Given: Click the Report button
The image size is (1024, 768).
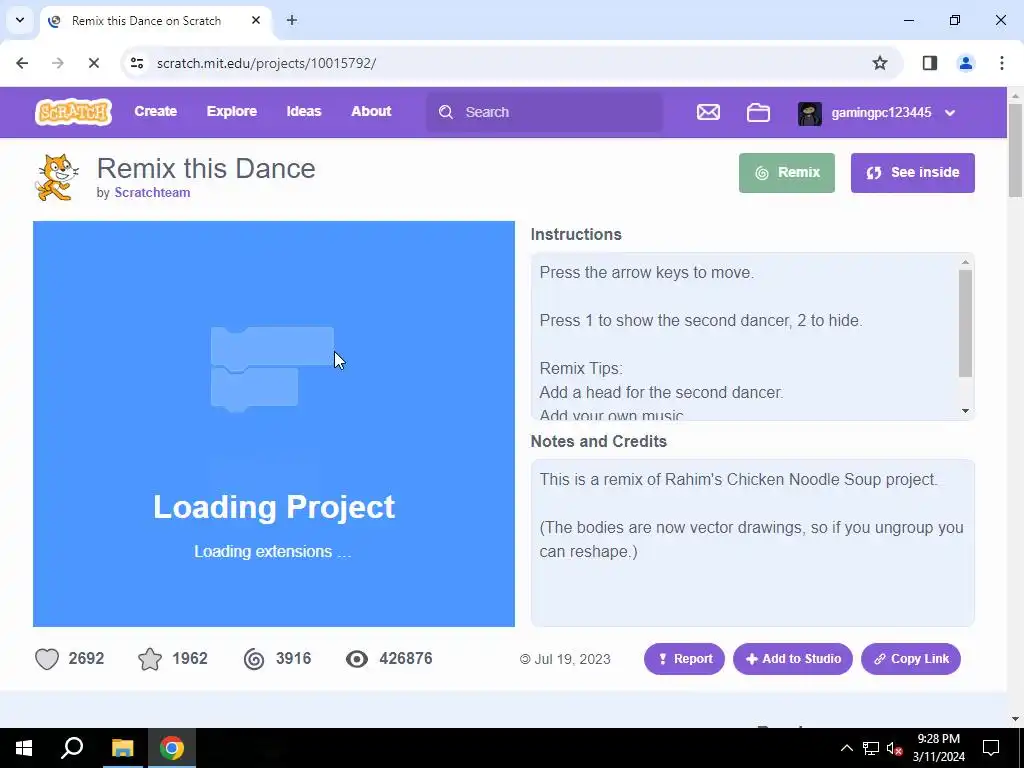Looking at the screenshot, I should tap(684, 659).
